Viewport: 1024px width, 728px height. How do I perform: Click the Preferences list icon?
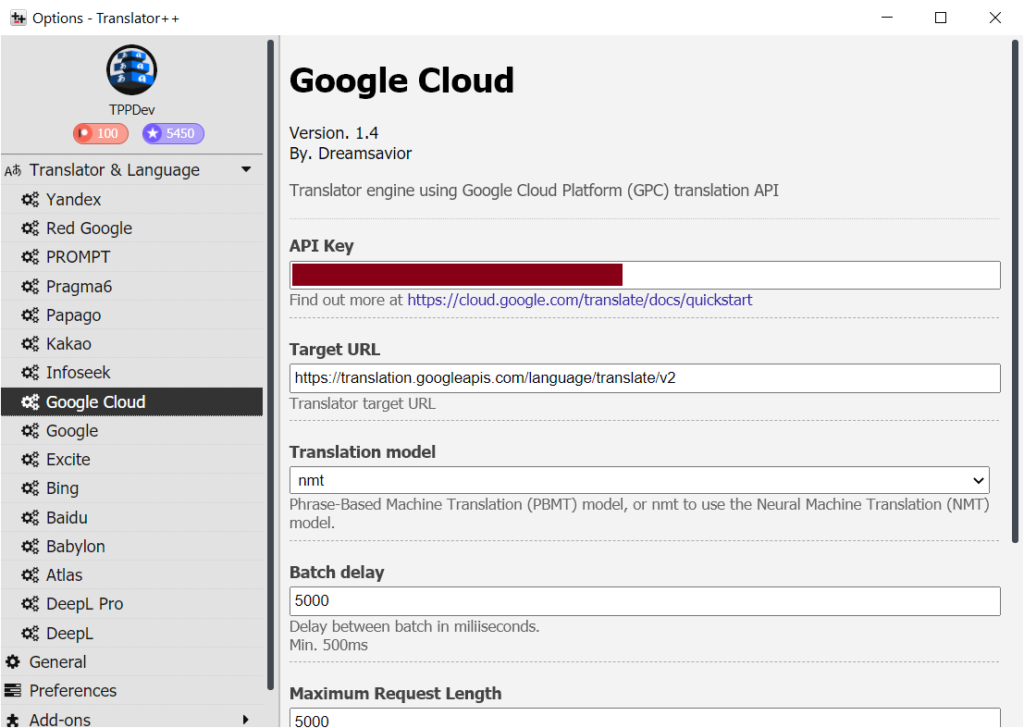click(x=12, y=690)
